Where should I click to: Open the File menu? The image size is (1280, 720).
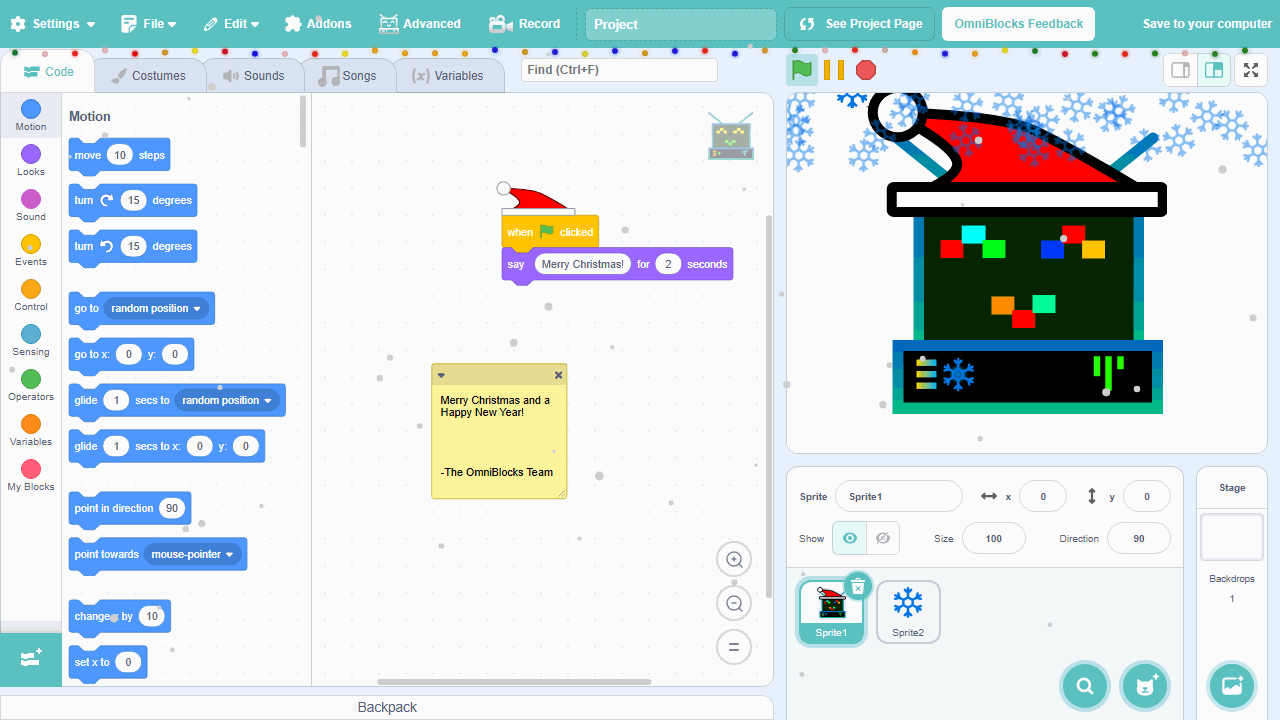coord(148,24)
